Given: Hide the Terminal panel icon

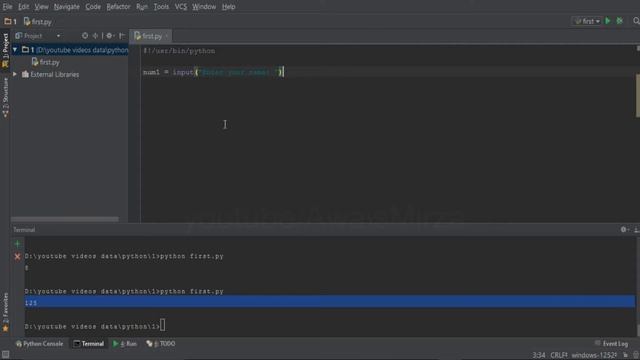Looking at the screenshot, I should [x=636, y=230].
